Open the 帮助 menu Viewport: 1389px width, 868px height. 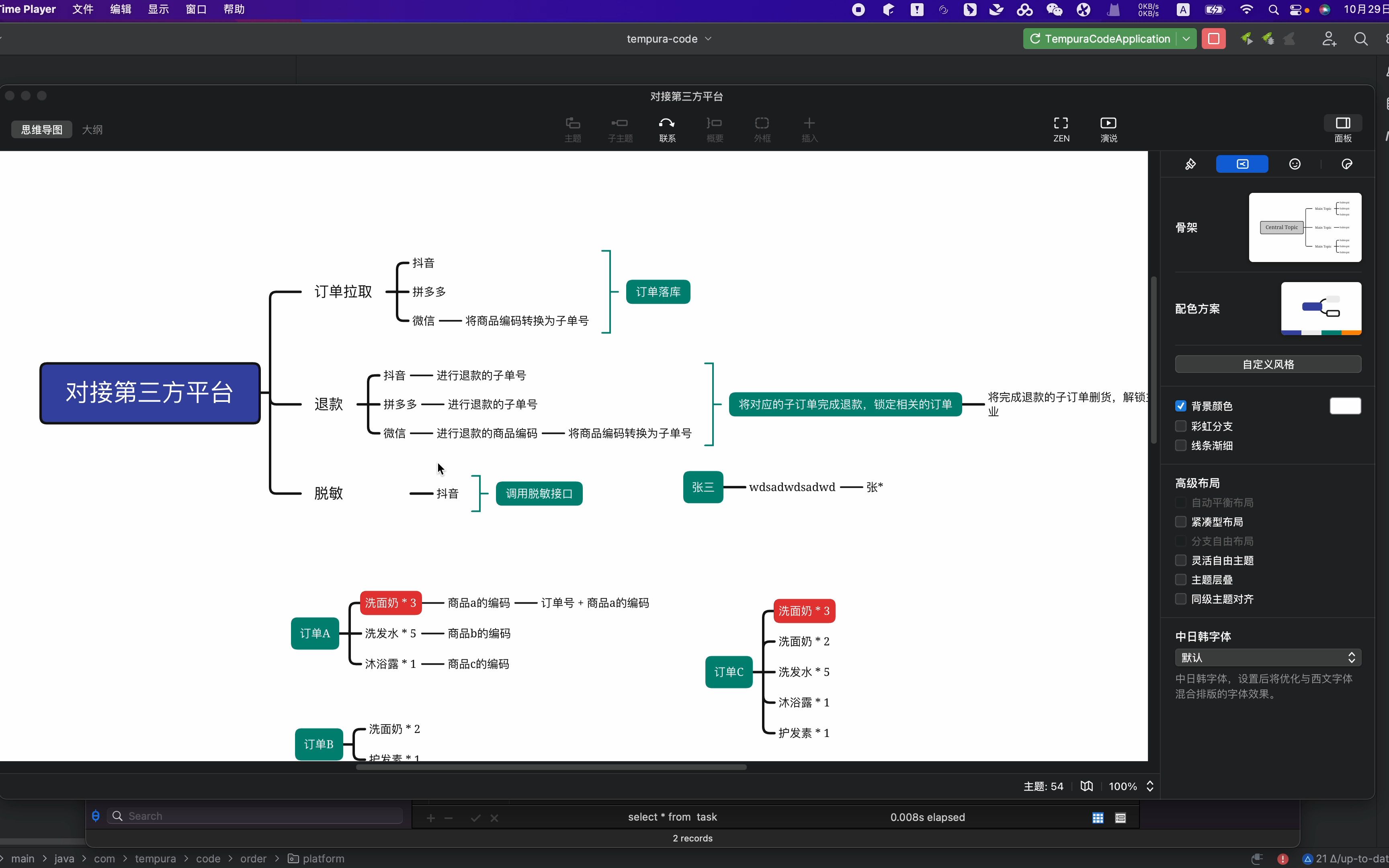[234, 9]
